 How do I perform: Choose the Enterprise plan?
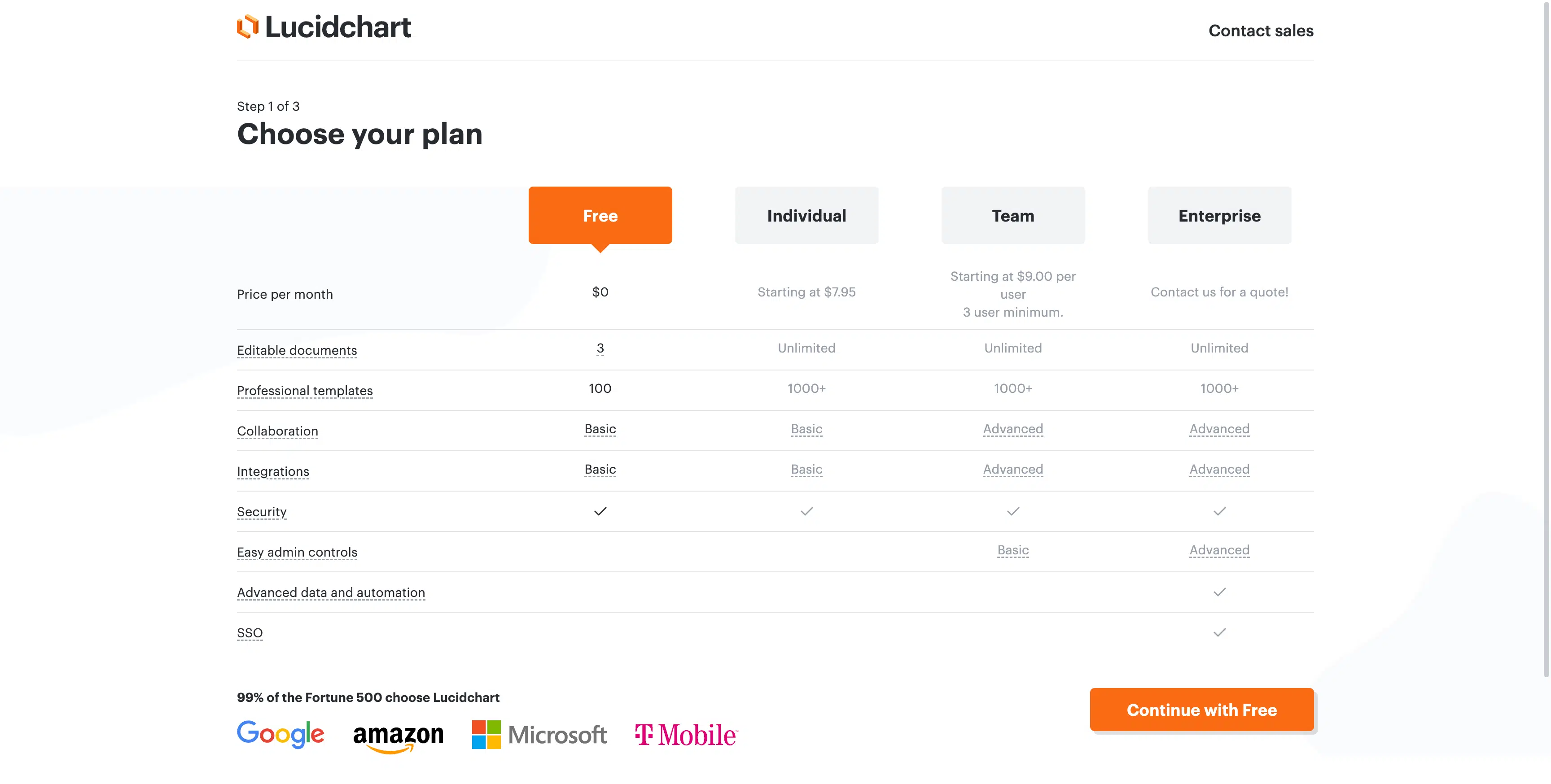pyautogui.click(x=1219, y=215)
